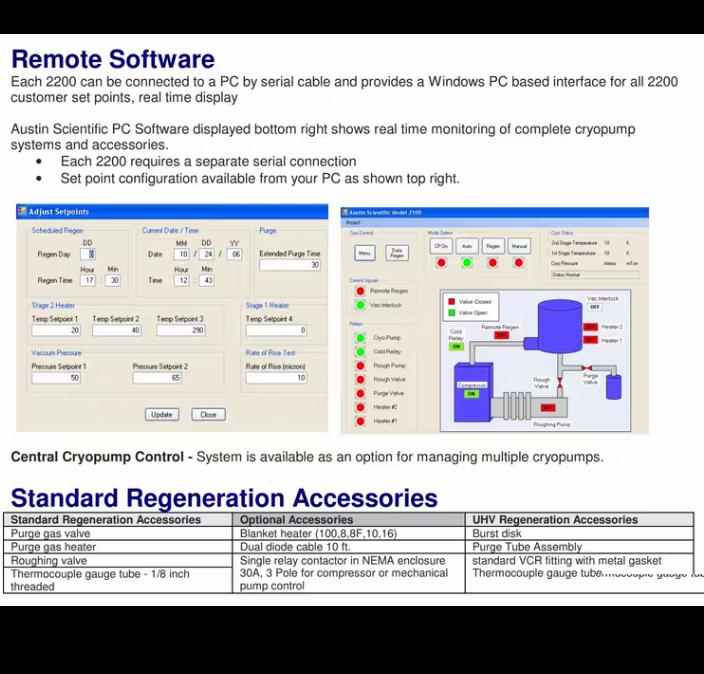Image resolution: width=704 pixels, height=674 pixels.
Task: Click the green indicator under Auto
Action: tap(467, 263)
